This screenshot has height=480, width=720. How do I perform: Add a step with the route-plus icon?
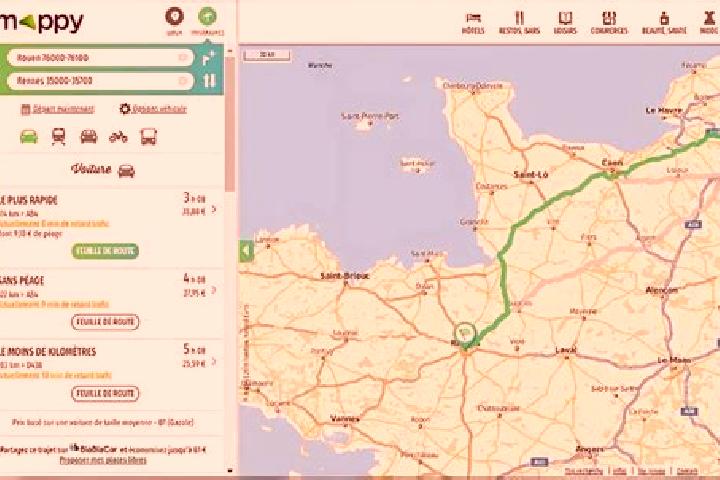tap(209, 58)
